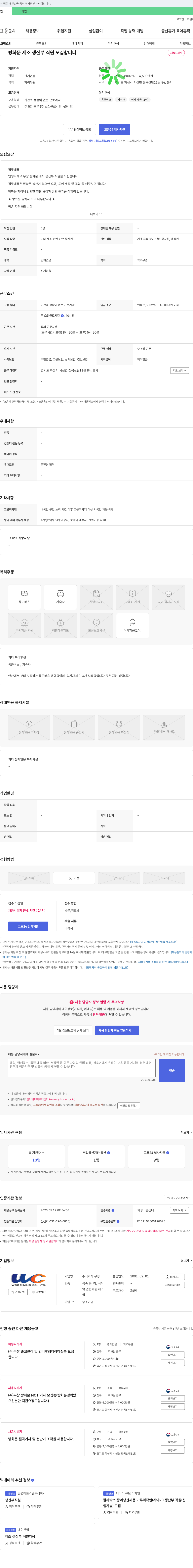This screenshot has height=1568, width=193.
Task: Switch to the 복리후생 tab
Action: pyautogui.click(x=113, y=44)
